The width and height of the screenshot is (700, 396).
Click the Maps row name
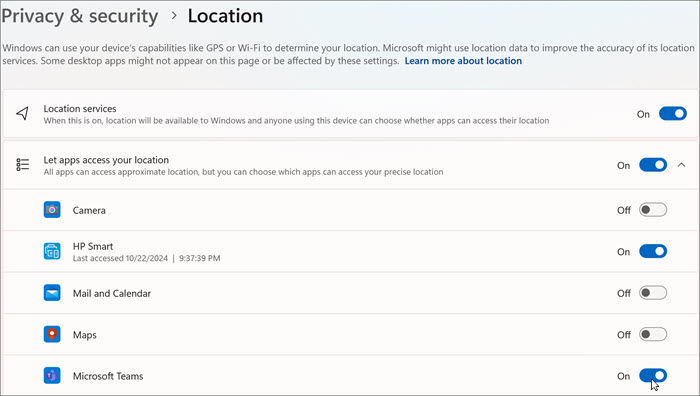pyautogui.click(x=85, y=335)
